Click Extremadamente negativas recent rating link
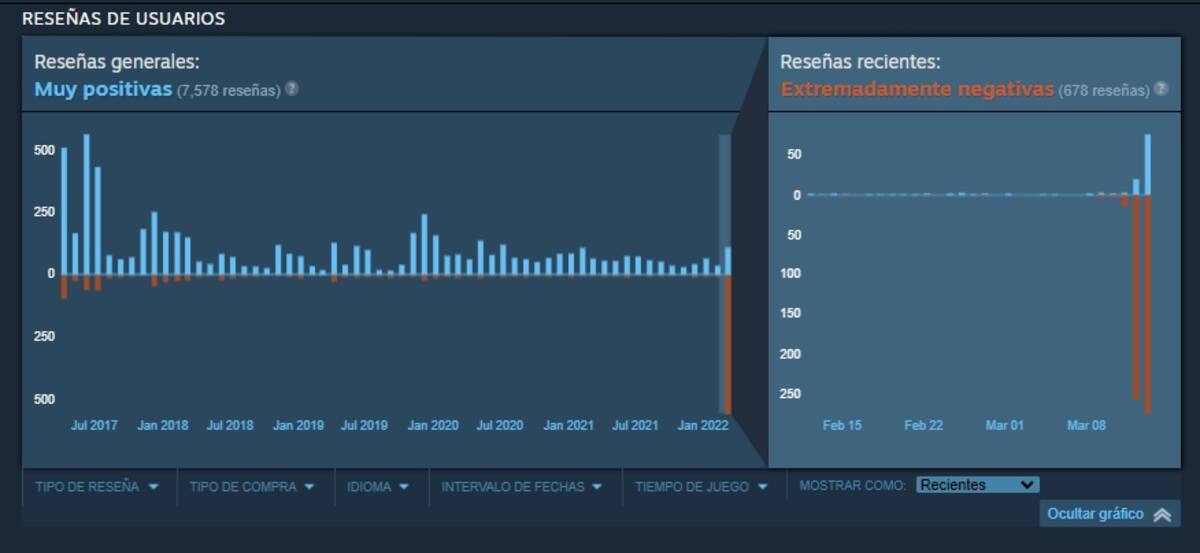 [x=917, y=89]
